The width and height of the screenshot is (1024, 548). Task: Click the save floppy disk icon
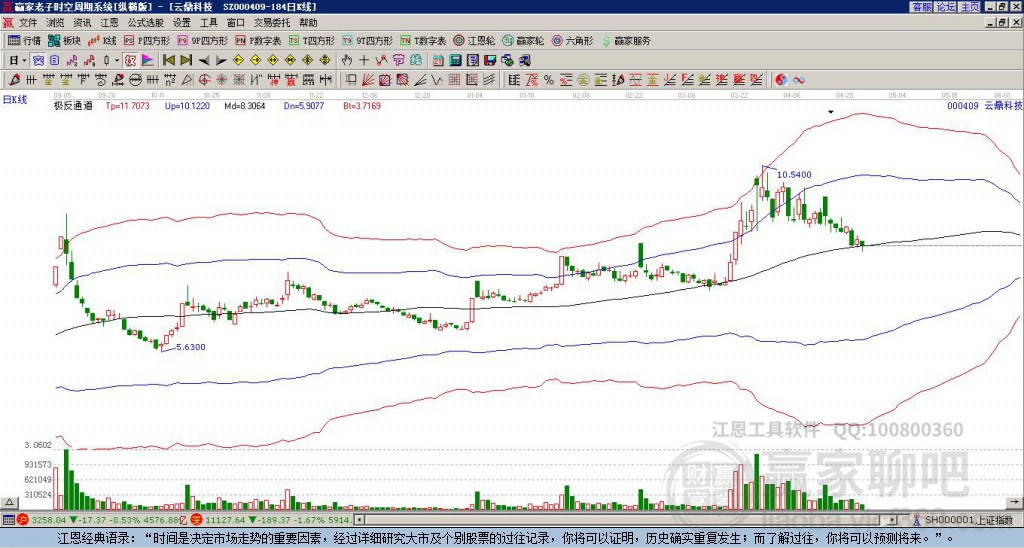point(490,61)
